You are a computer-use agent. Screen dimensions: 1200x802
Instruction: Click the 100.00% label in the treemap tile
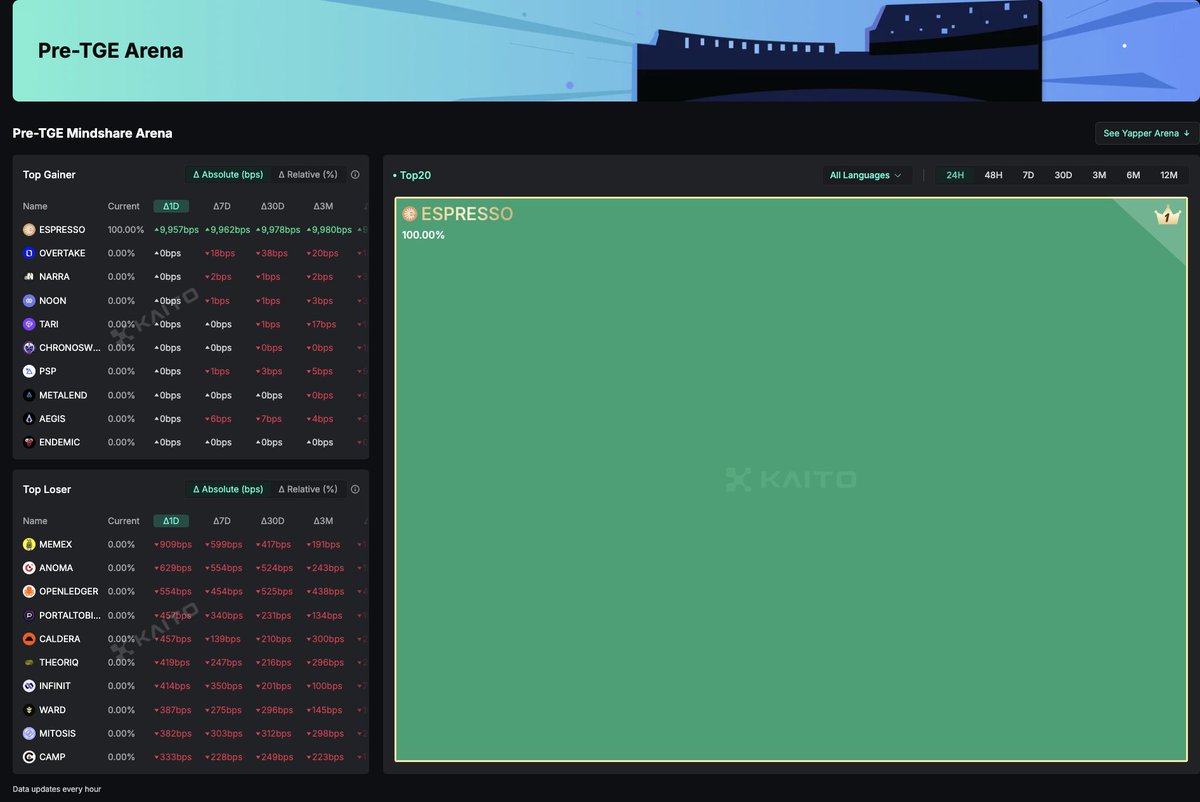pyautogui.click(x=423, y=235)
